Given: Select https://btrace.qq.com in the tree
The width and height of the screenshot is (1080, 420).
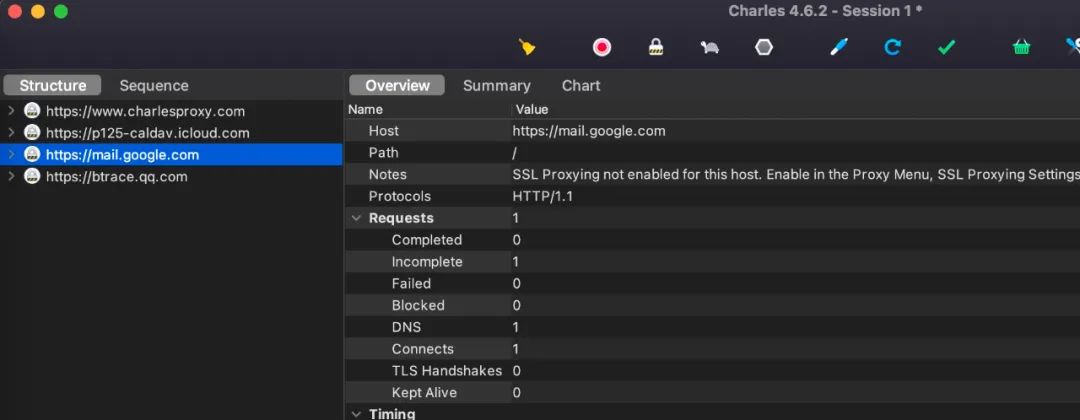Looking at the screenshot, I should click(x=116, y=177).
